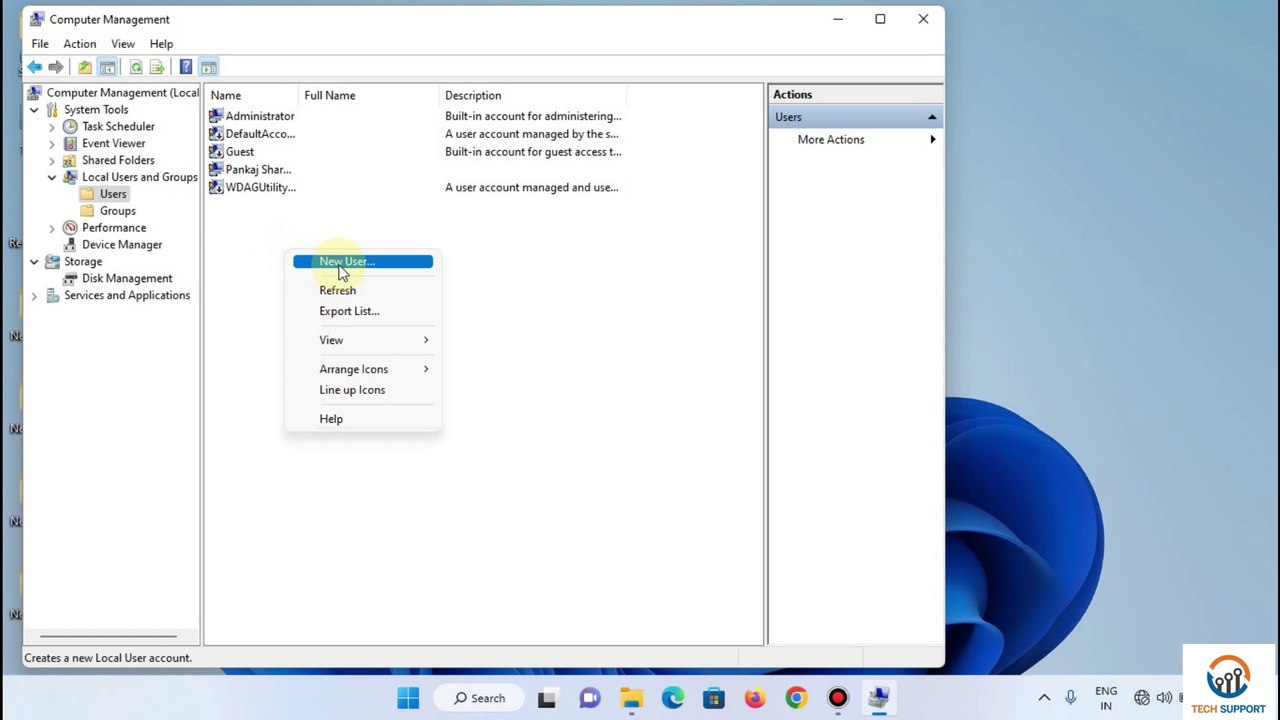The width and height of the screenshot is (1280, 720).
Task: Click the blue Help toolbar icon
Action: pyautogui.click(x=186, y=67)
